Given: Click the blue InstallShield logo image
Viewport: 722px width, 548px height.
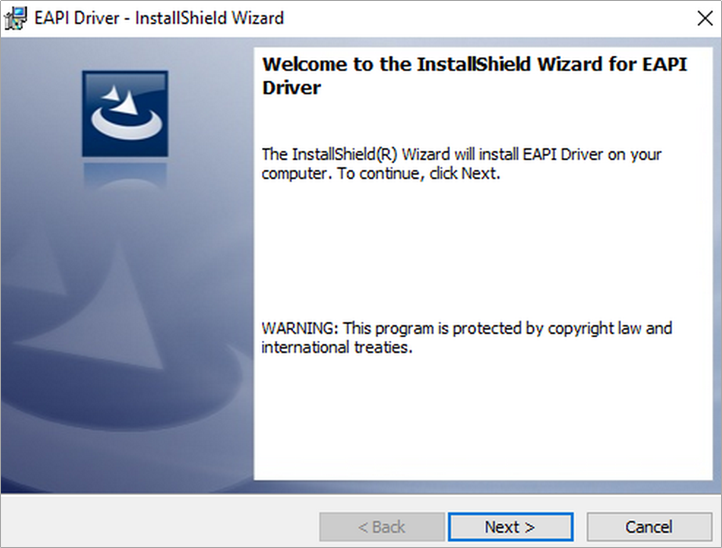Looking at the screenshot, I should click(125, 114).
